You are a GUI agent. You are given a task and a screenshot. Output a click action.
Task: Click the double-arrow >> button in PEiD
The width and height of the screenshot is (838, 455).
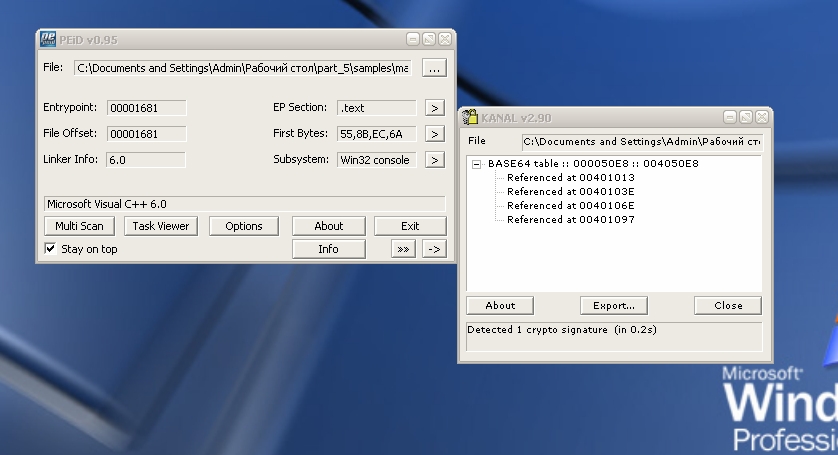[403, 249]
